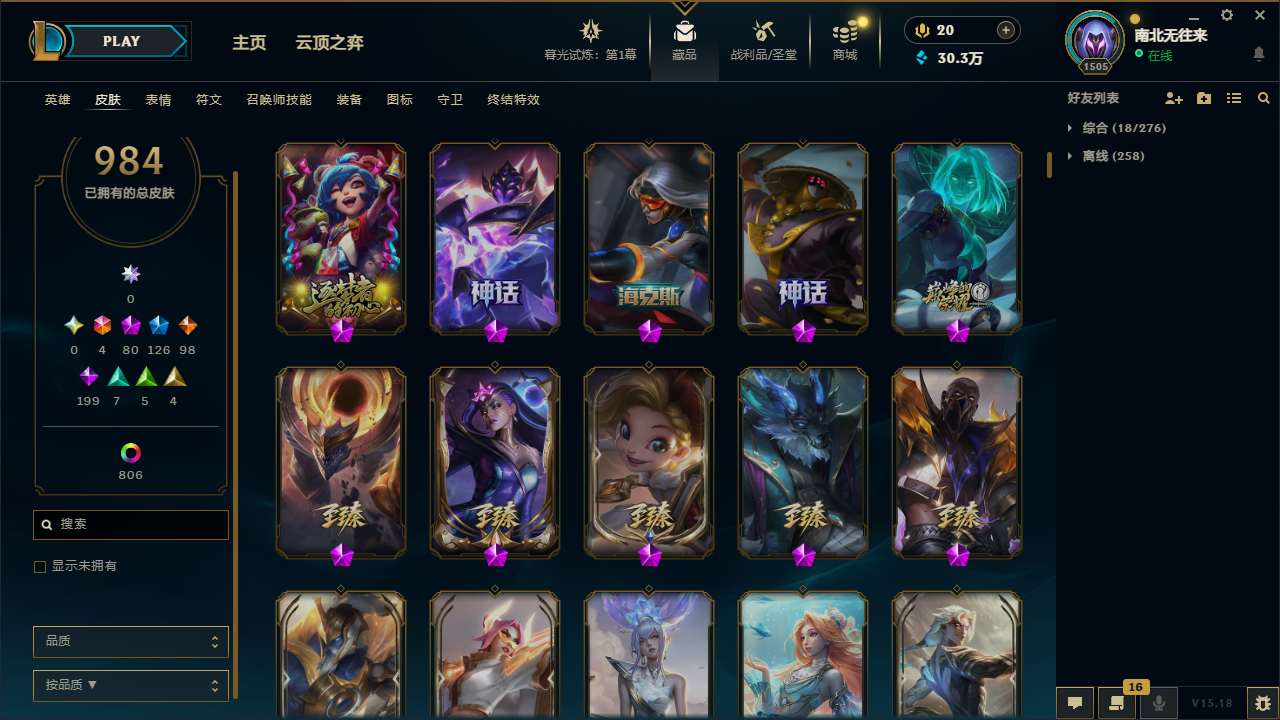Open the chat bubble icon at bottom
Viewport: 1280px width, 720px height.
[x=1075, y=703]
